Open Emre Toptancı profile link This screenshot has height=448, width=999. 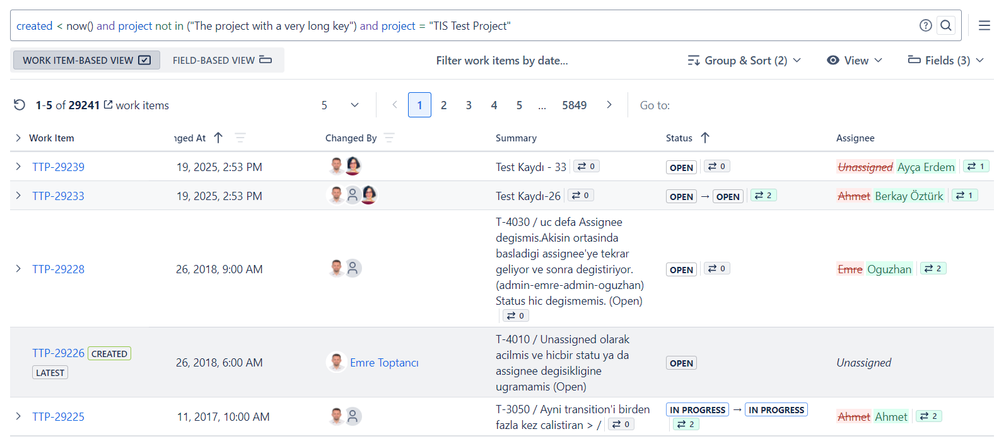(x=384, y=363)
